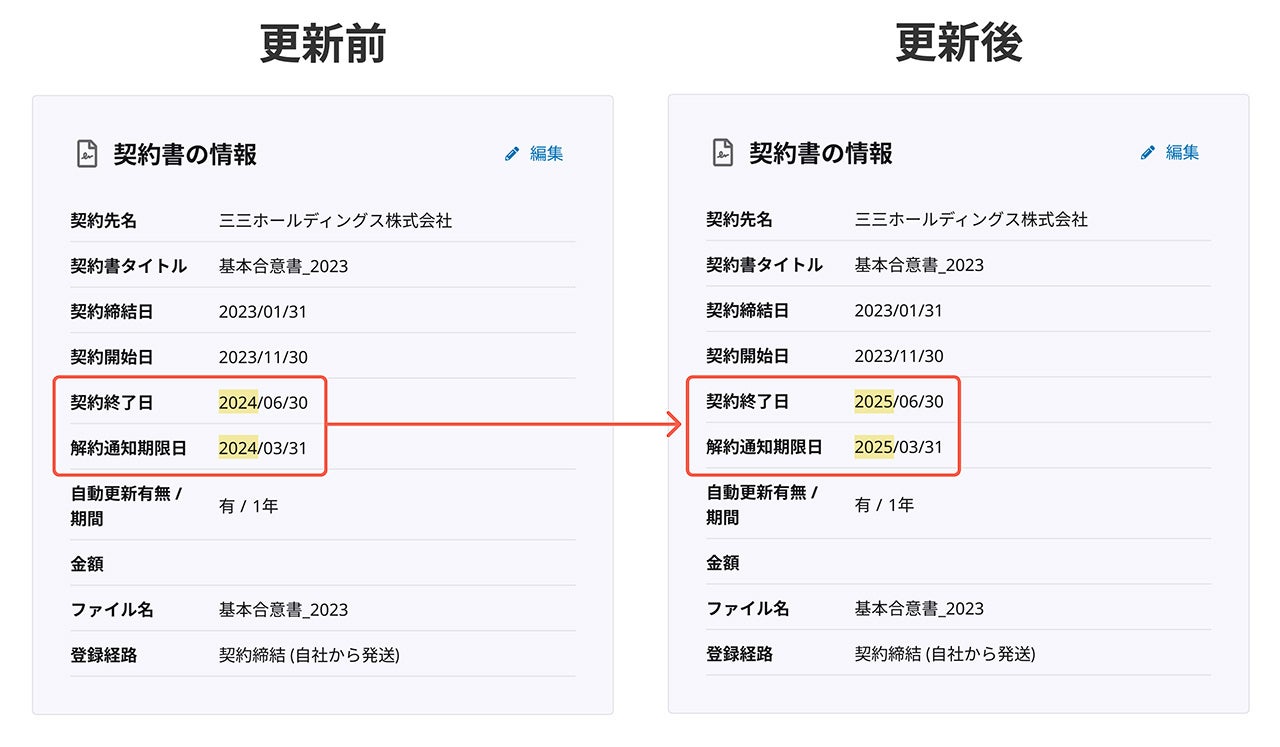Click the 契約開始日 label in 更新後 panel
Image resolution: width=1280 pixels, height=747 pixels.
748,355
